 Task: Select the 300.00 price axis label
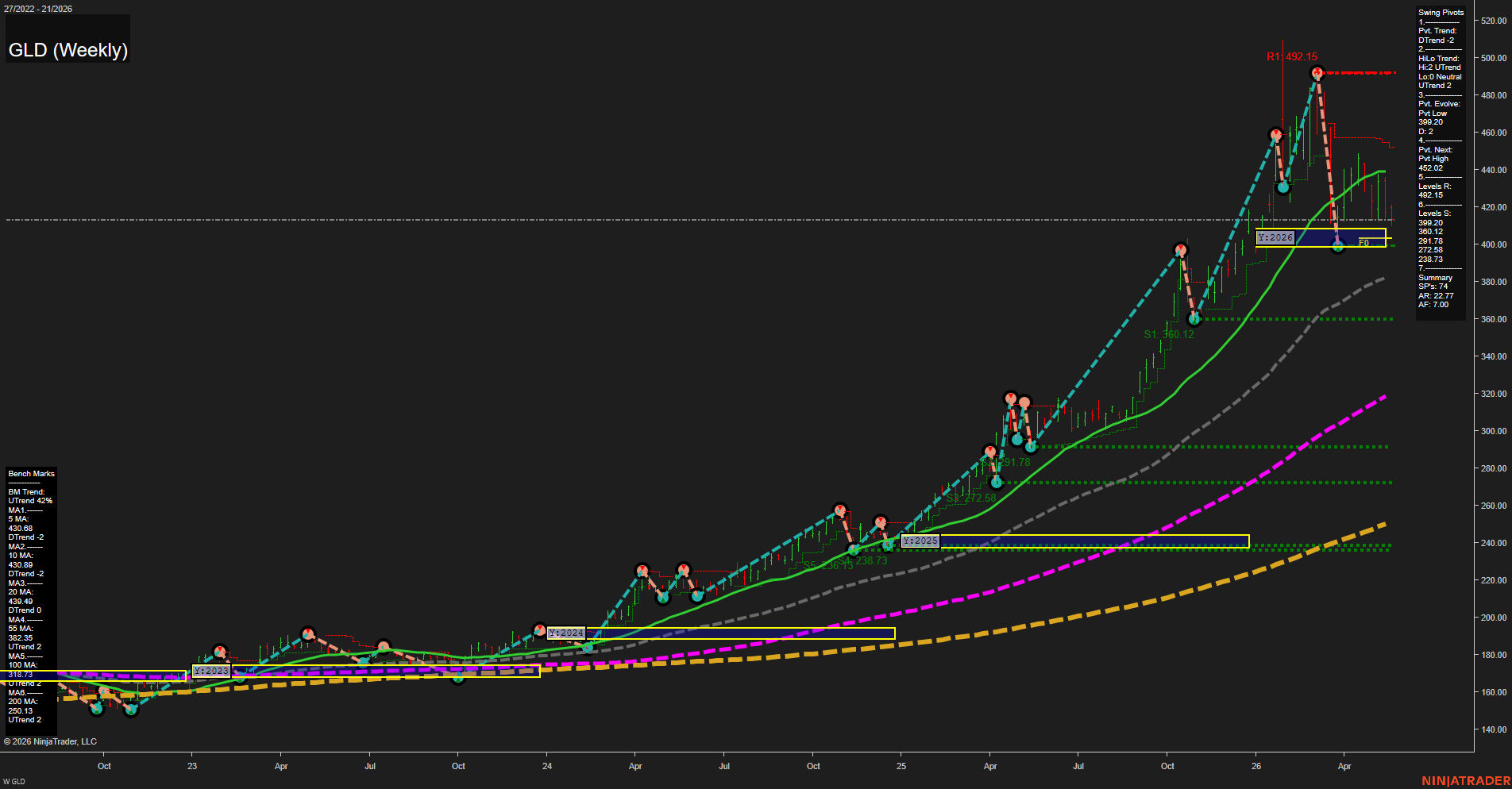[x=1494, y=431]
